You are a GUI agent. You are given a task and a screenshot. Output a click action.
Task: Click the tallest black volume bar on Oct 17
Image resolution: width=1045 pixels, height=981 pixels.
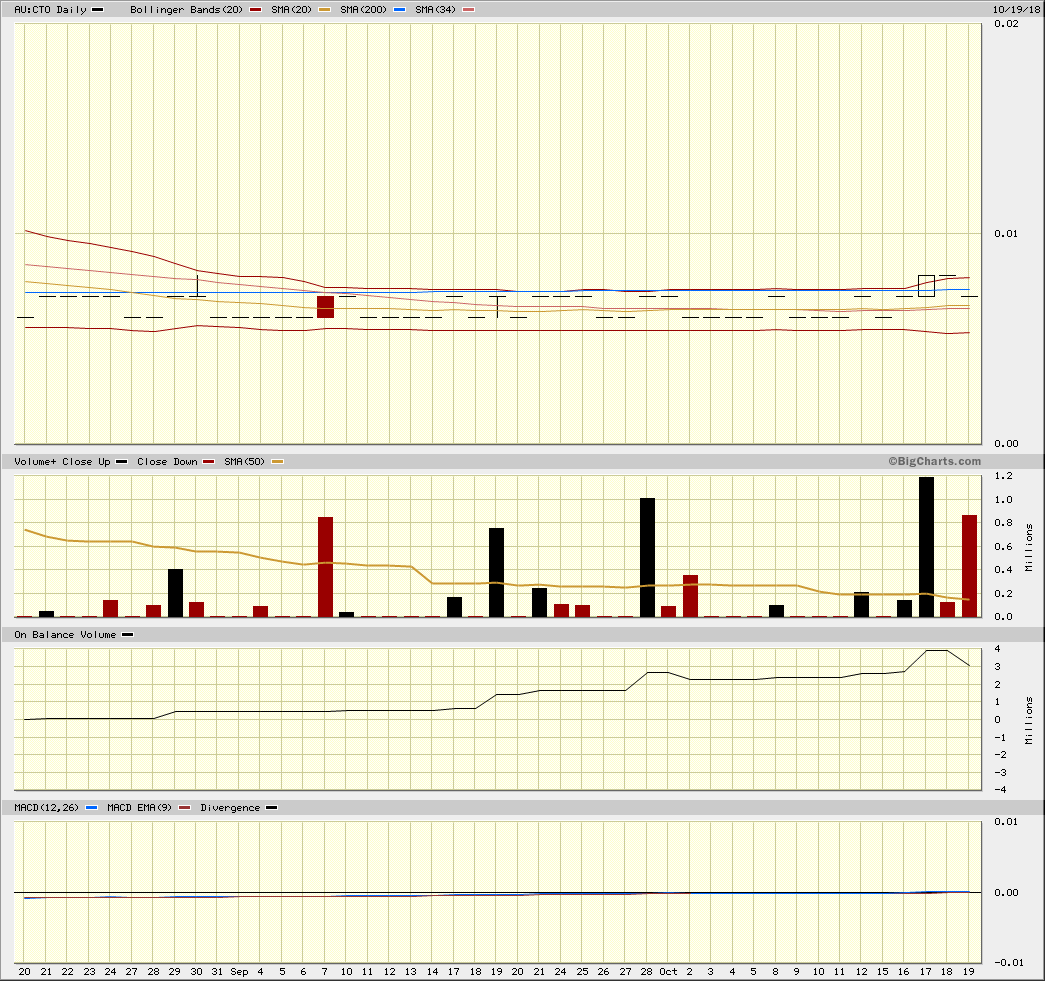(926, 546)
